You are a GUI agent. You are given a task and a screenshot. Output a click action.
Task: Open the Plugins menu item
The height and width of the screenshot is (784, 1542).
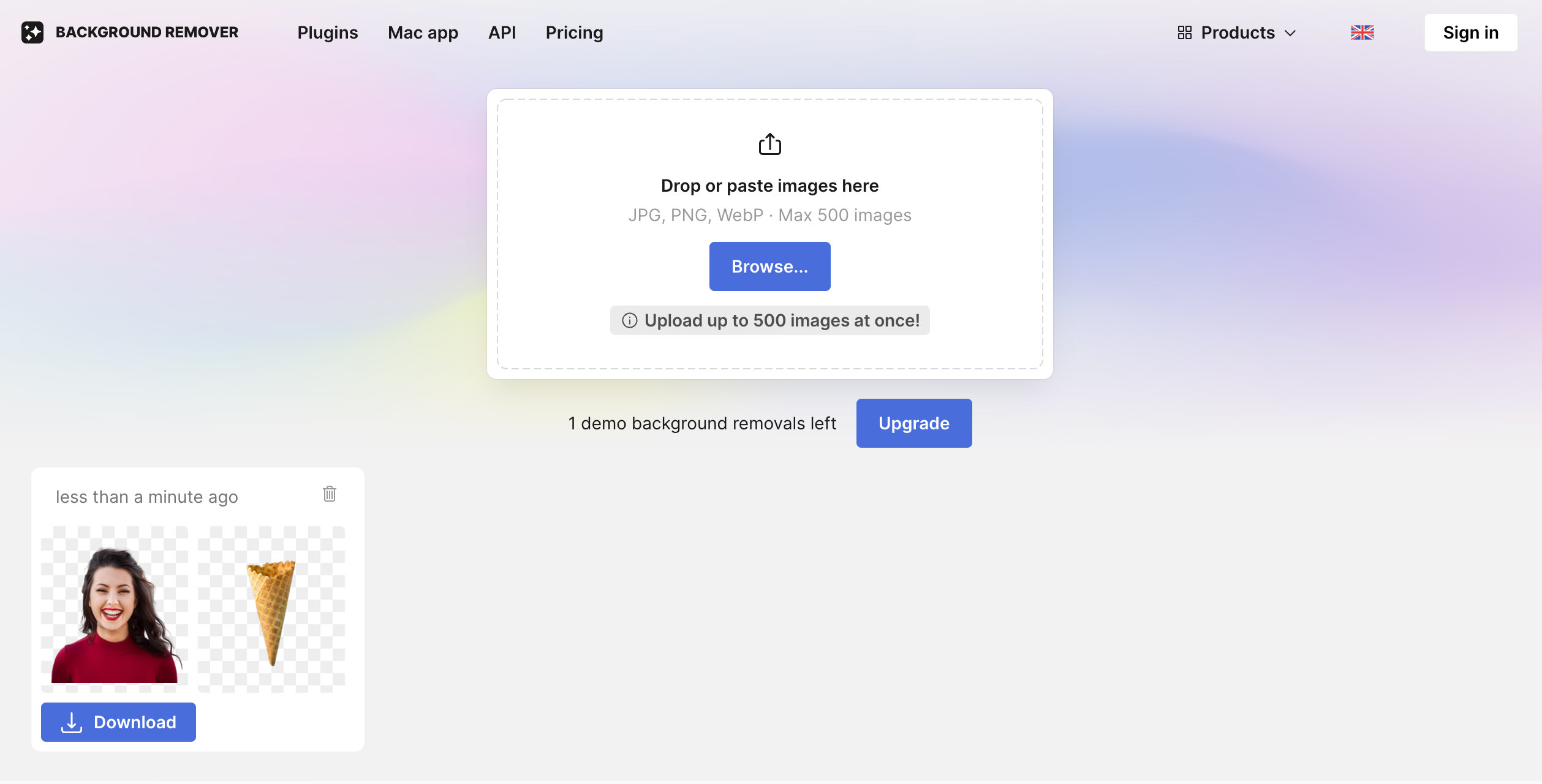pyautogui.click(x=328, y=32)
